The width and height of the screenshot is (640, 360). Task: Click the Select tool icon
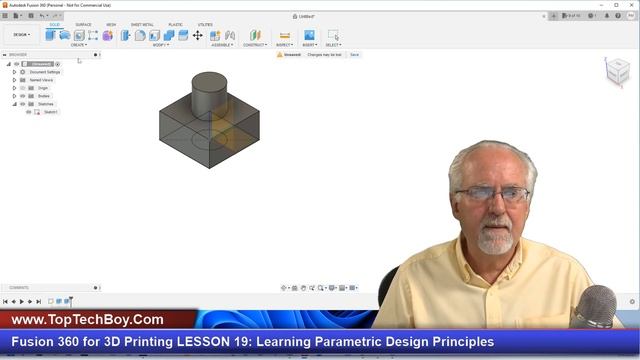pos(333,35)
